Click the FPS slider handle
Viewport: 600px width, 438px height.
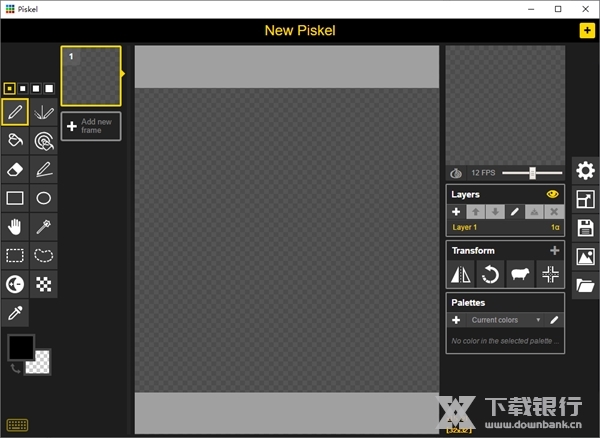pyautogui.click(x=532, y=173)
